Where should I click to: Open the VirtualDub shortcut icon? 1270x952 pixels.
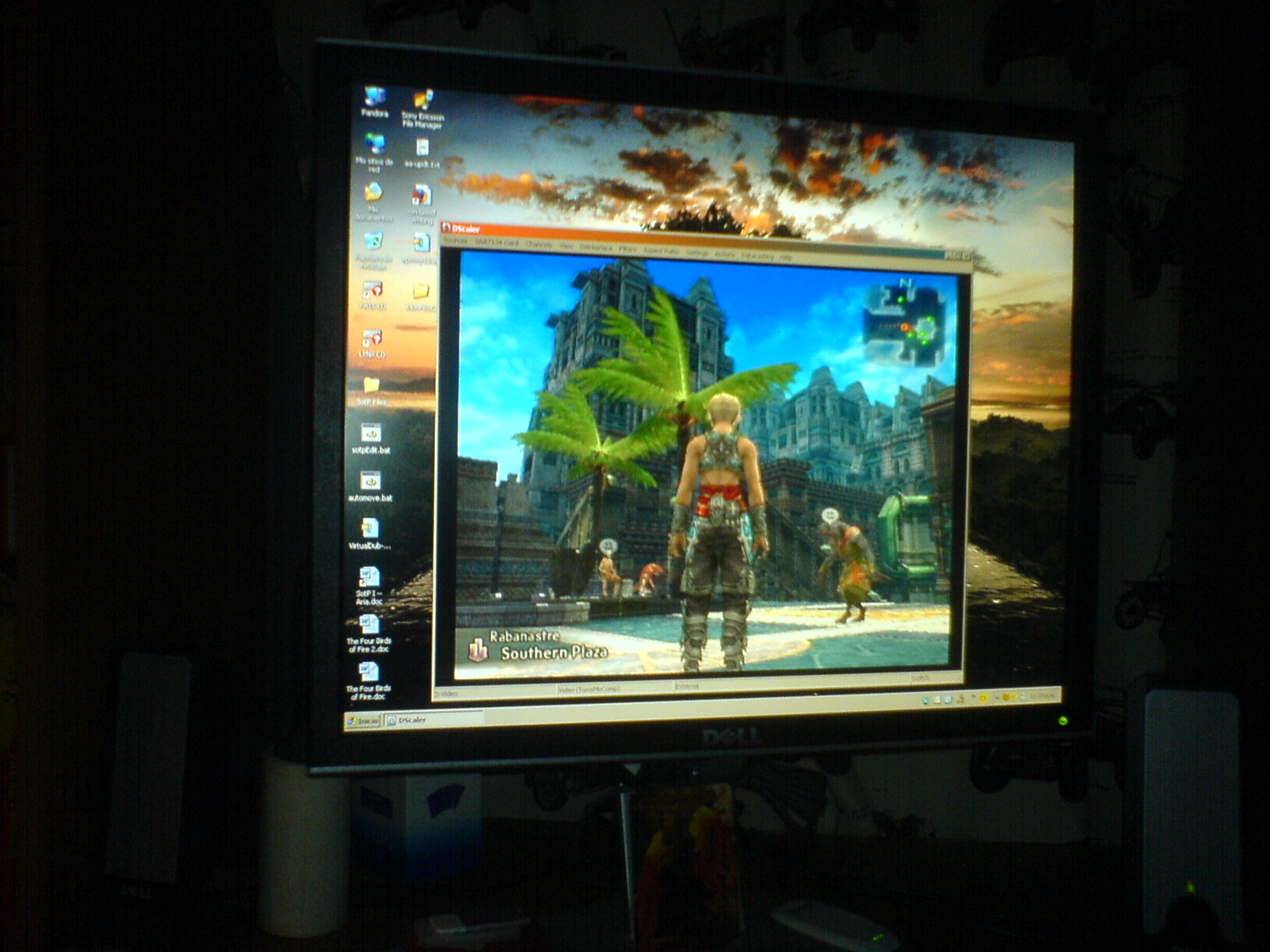pyautogui.click(x=370, y=534)
